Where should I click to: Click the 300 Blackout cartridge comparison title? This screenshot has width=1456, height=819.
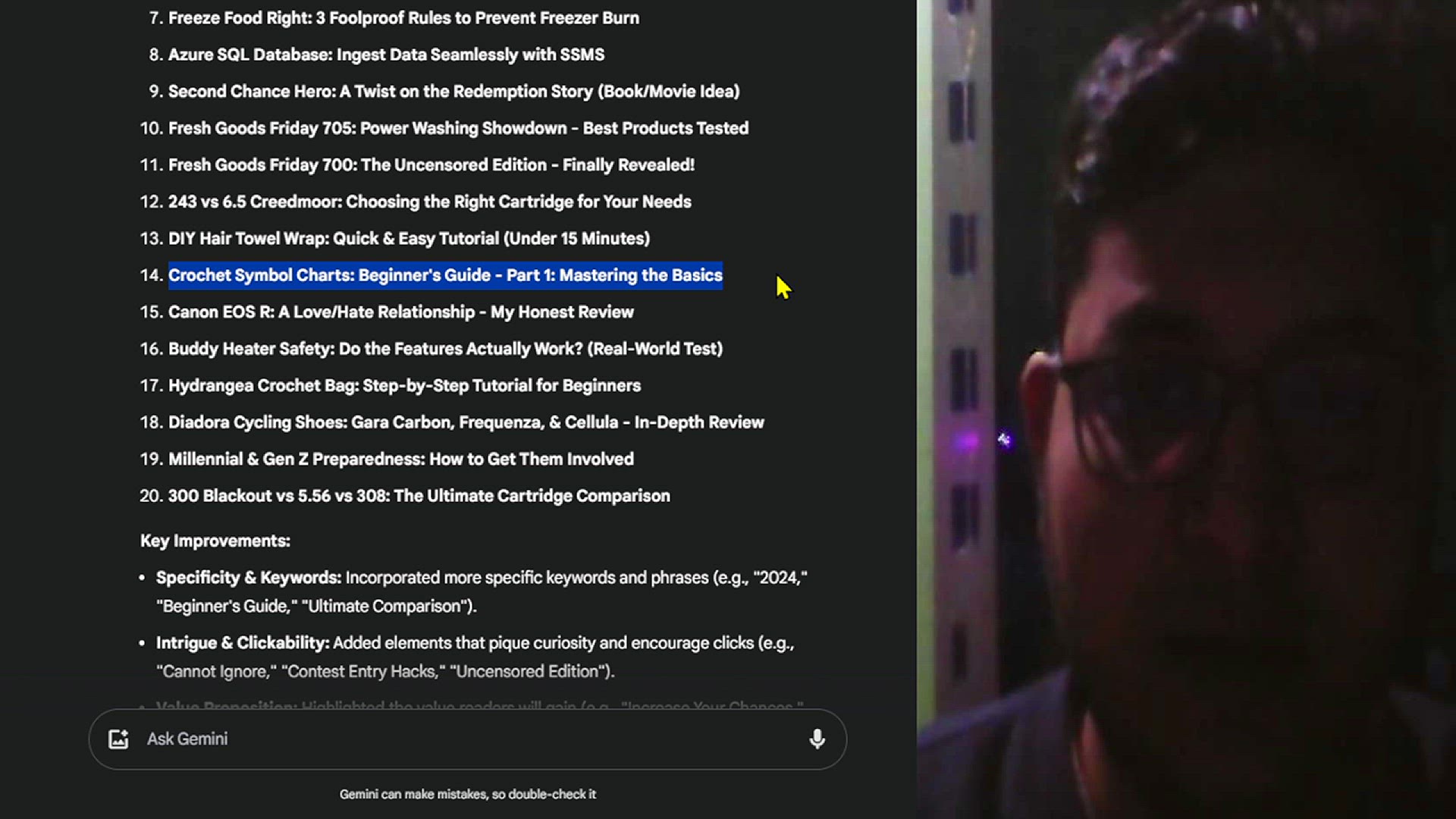coord(419,496)
